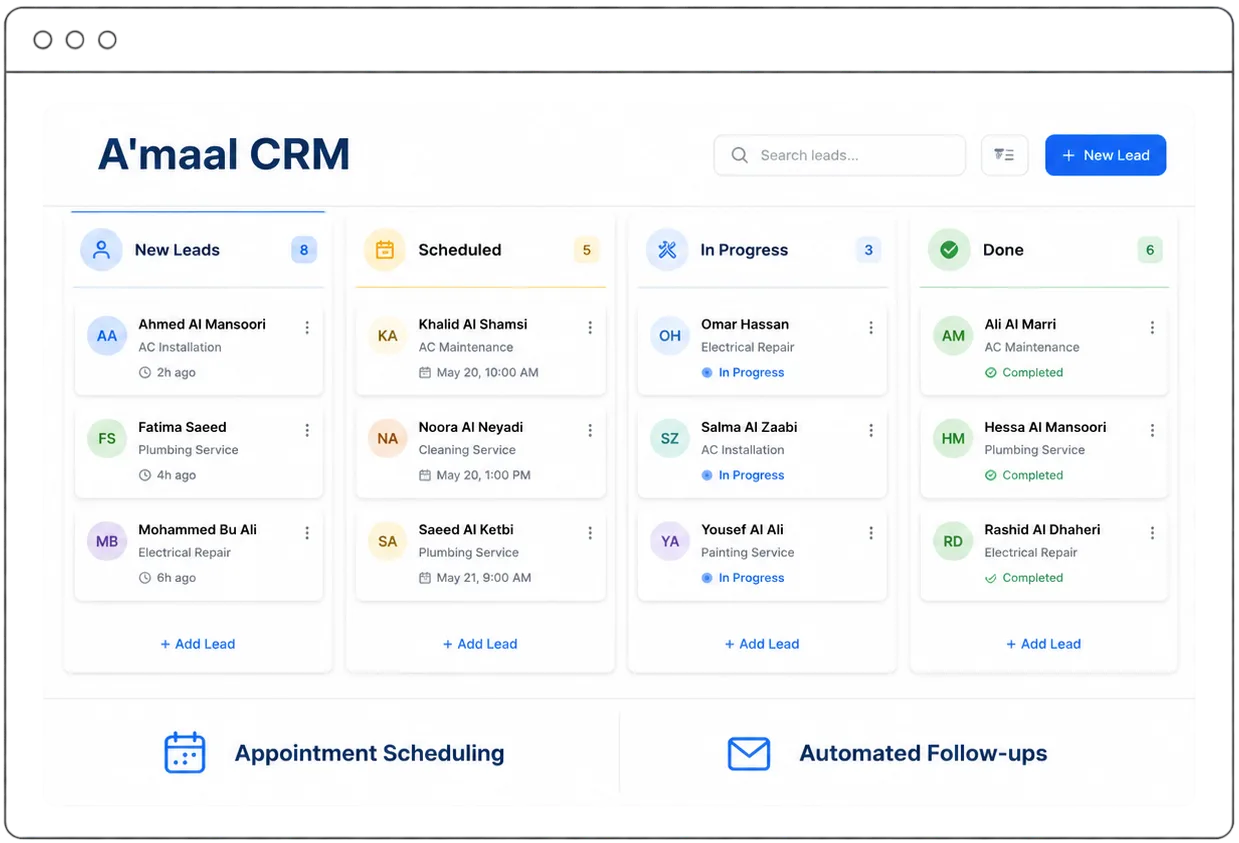Open Appointment Scheduling feature label
The width and height of the screenshot is (1239, 843).
369,753
